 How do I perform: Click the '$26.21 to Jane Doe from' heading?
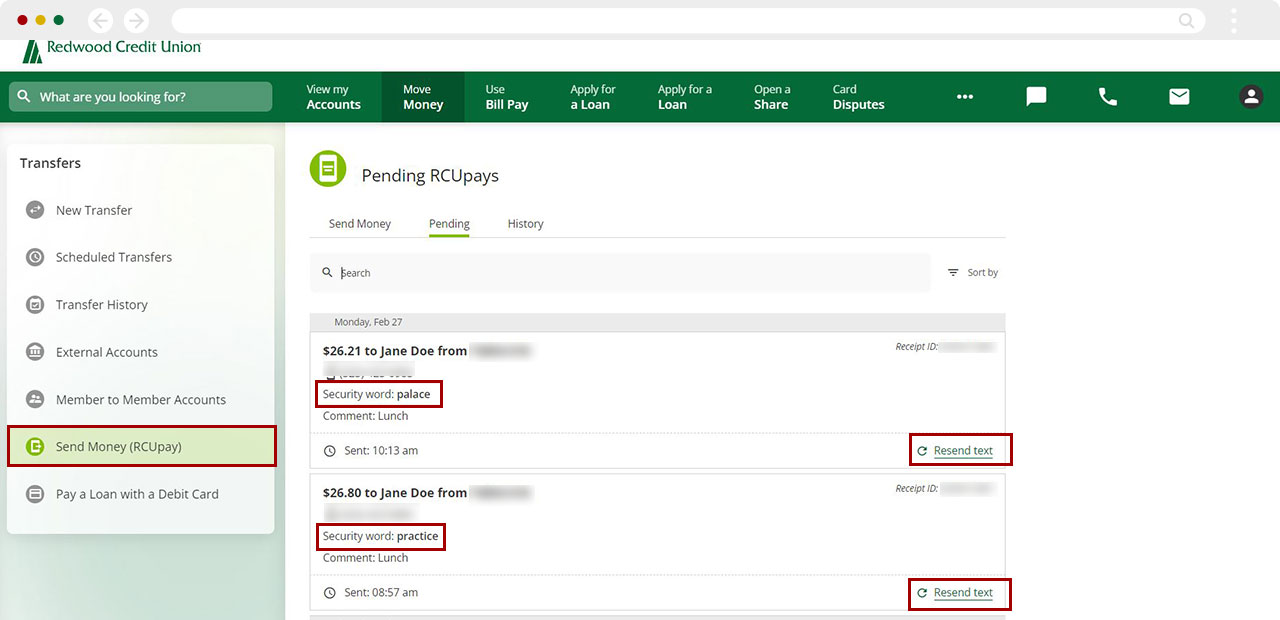tap(395, 351)
